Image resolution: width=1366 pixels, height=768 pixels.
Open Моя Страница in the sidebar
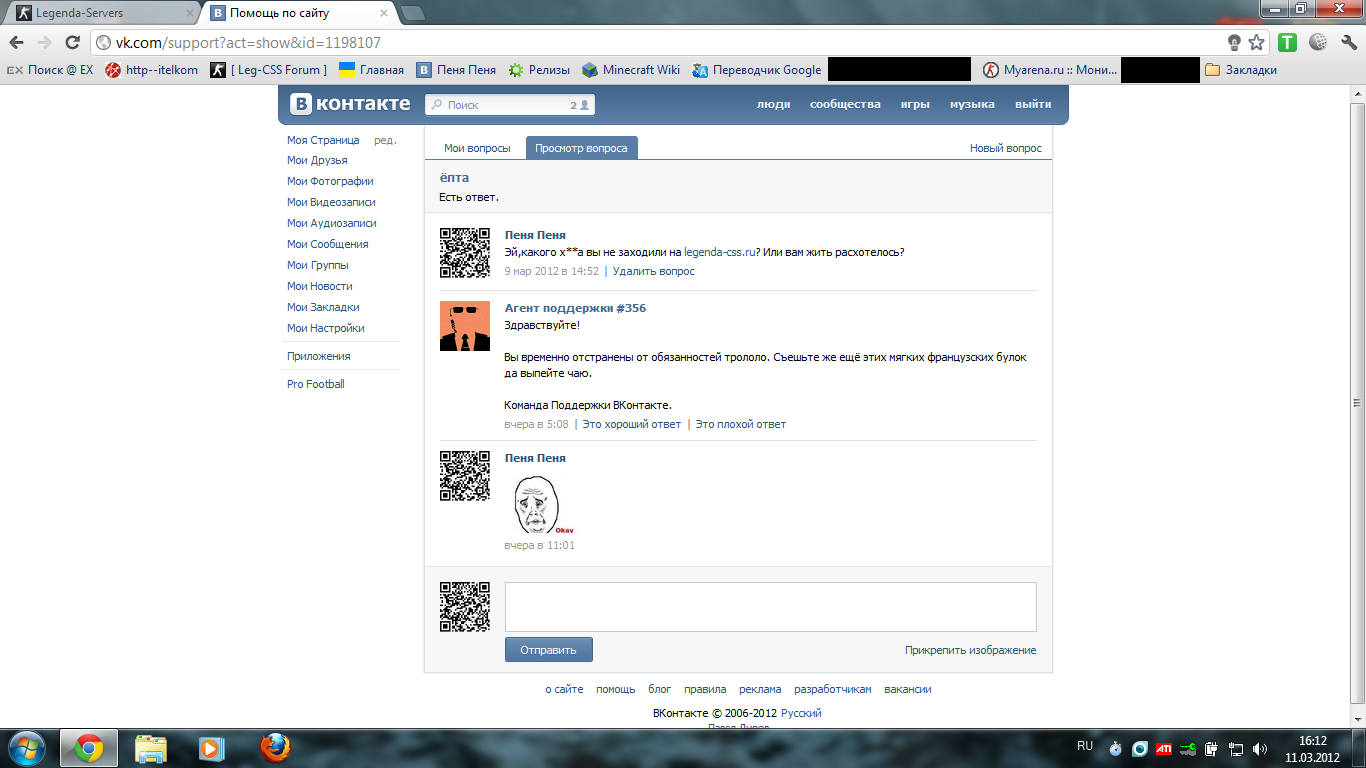click(323, 140)
